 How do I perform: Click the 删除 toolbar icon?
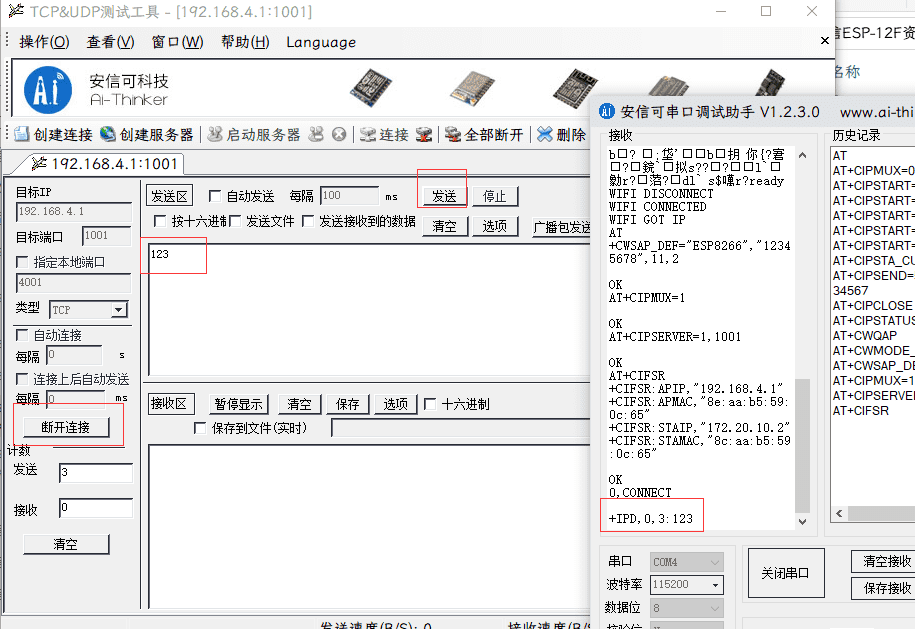[545, 134]
